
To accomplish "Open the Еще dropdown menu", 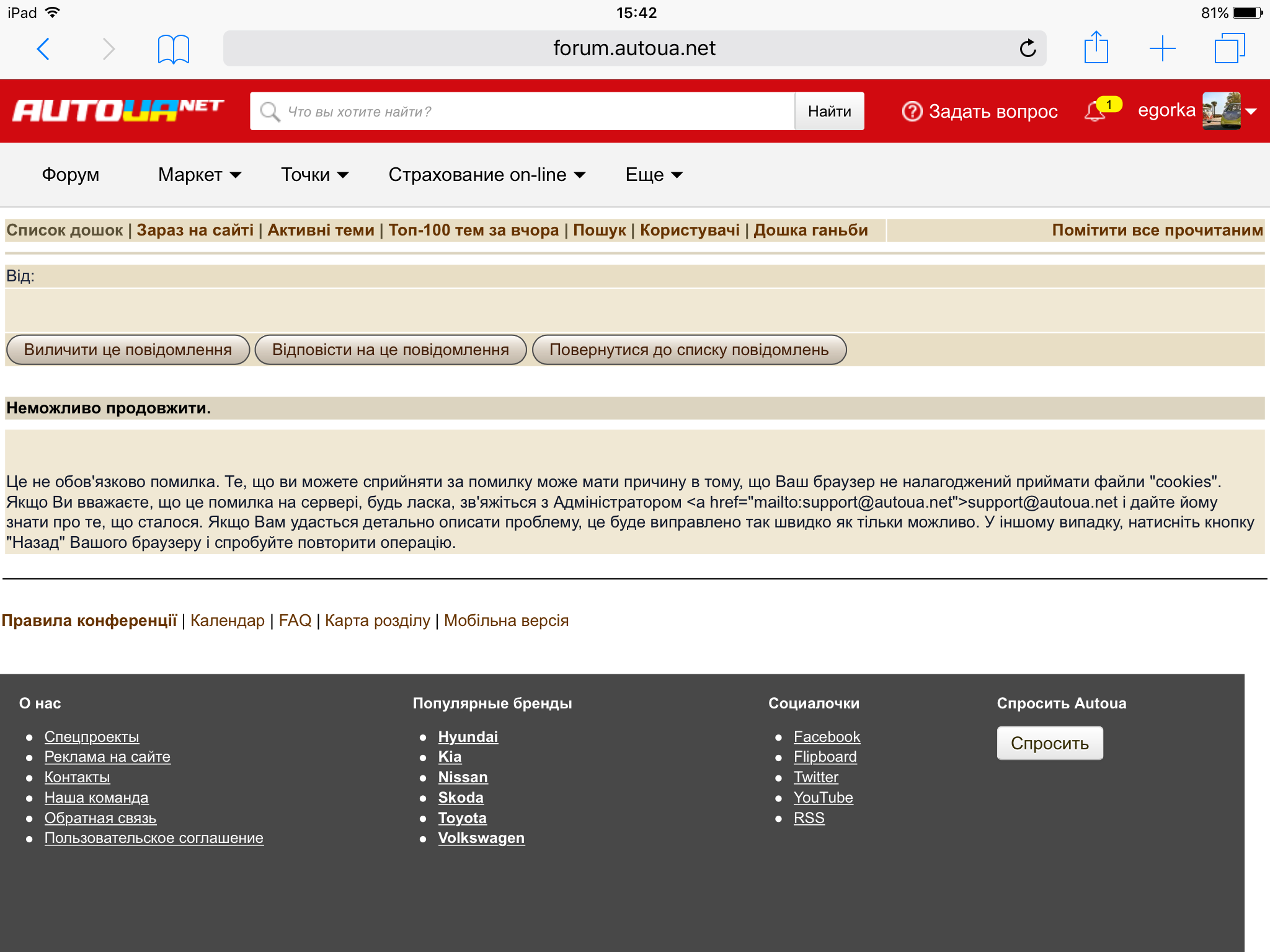I will (x=654, y=175).
